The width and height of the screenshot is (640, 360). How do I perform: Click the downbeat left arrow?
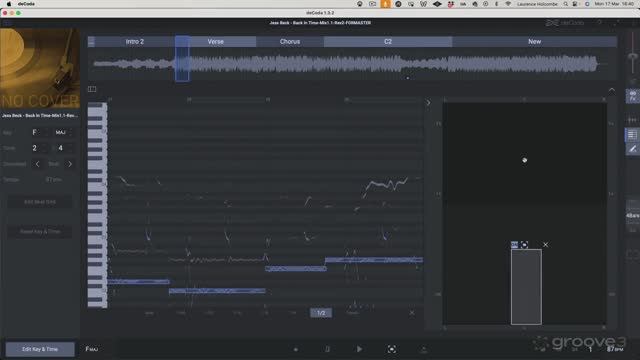38,164
